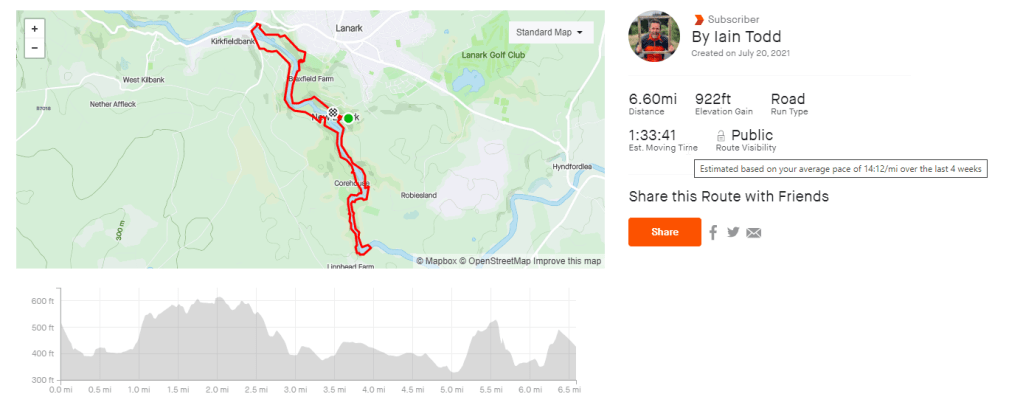Click the Improve this map link

(567, 261)
